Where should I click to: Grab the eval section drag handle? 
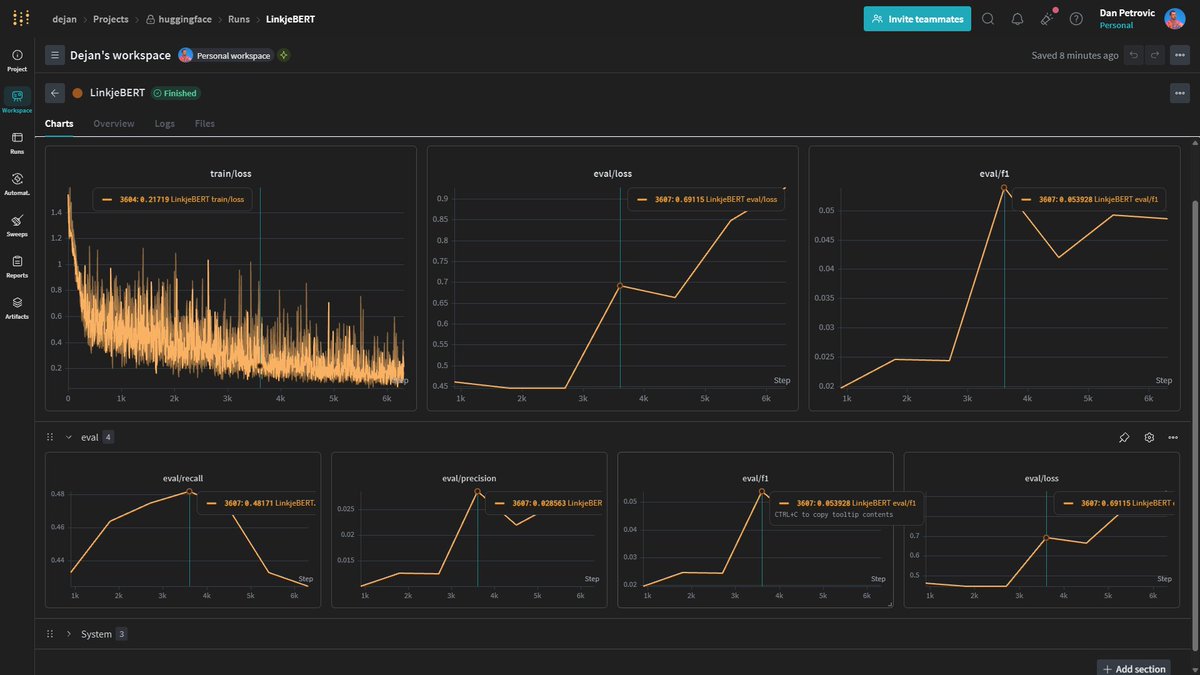click(x=50, y=437)
